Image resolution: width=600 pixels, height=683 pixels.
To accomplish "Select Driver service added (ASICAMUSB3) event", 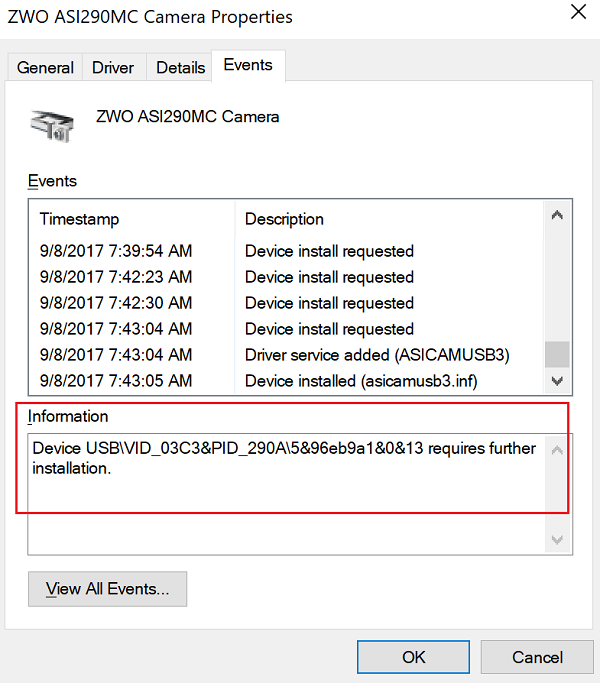I will [286, 355].
